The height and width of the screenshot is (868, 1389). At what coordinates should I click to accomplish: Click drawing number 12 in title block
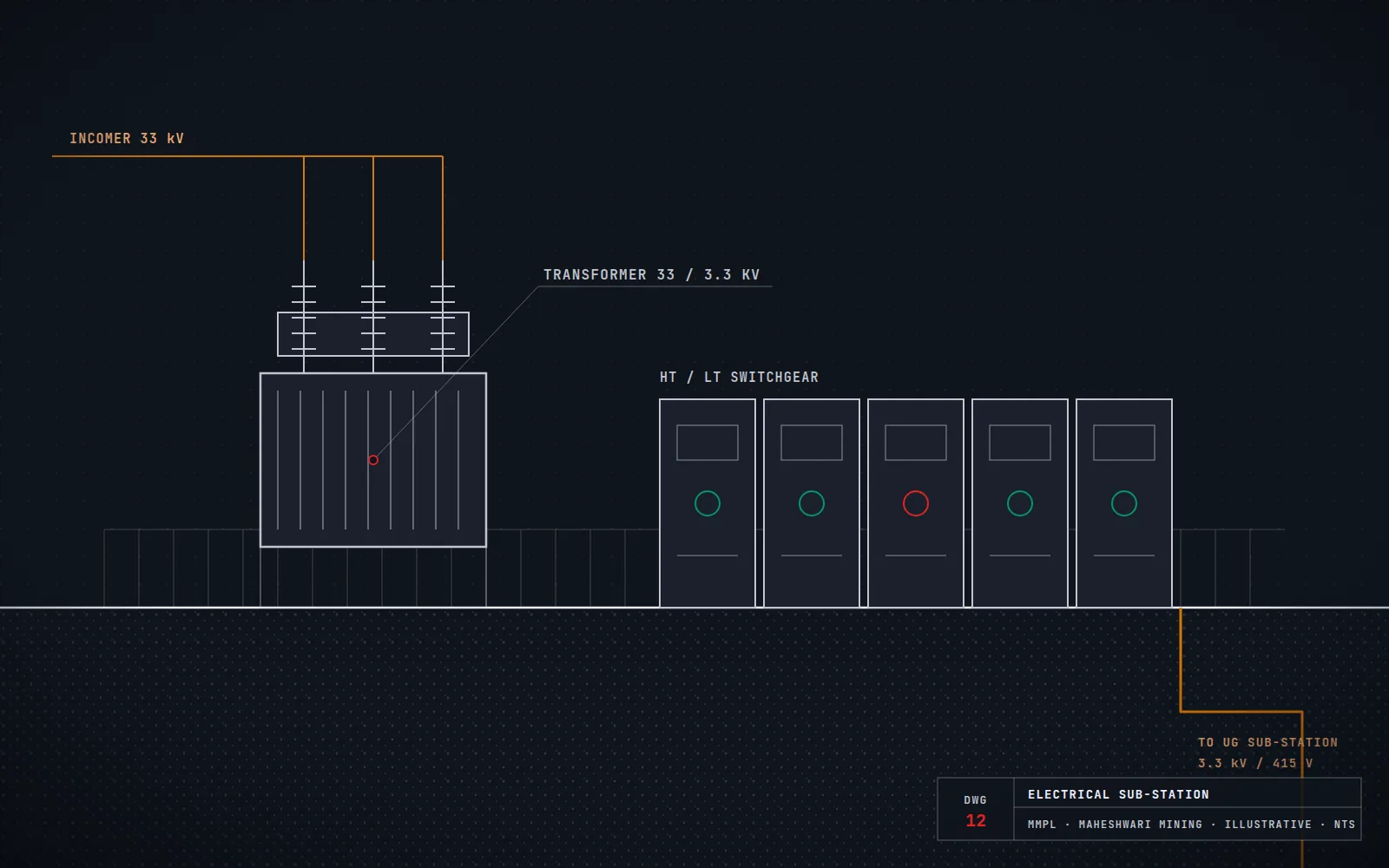click(x=976, y=820)
